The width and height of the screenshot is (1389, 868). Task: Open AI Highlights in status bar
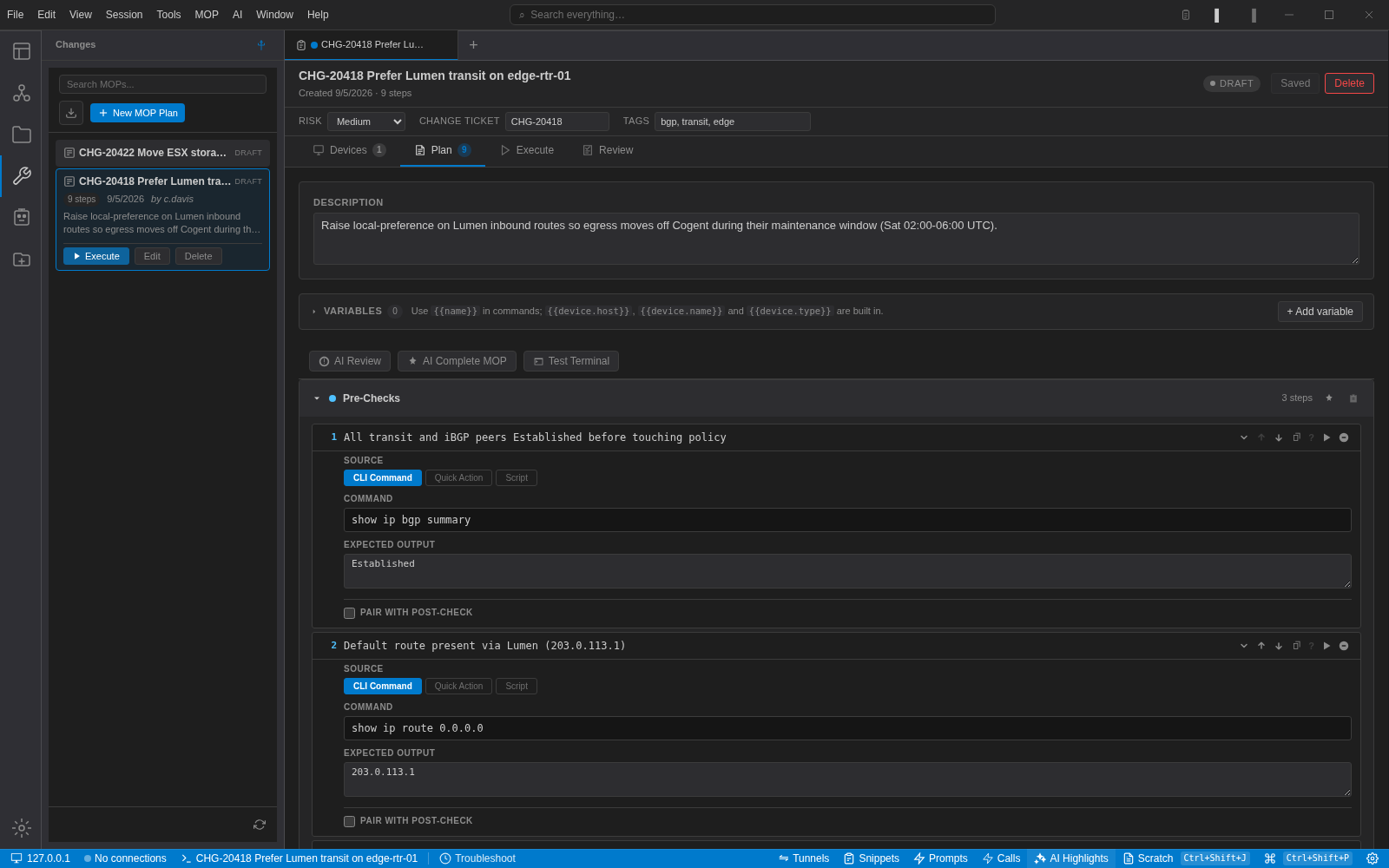[x=1071, y=858]
